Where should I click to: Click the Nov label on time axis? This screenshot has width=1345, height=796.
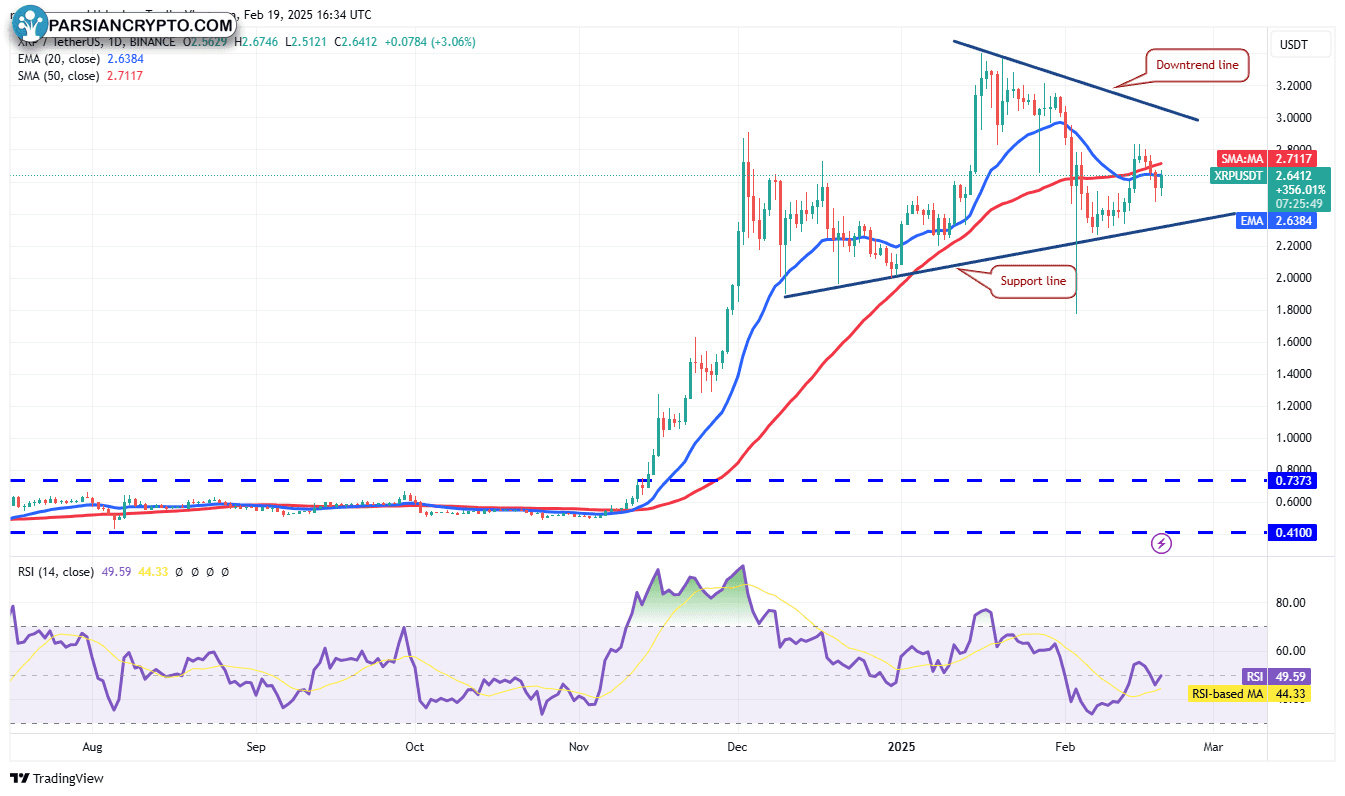point(578,747)
